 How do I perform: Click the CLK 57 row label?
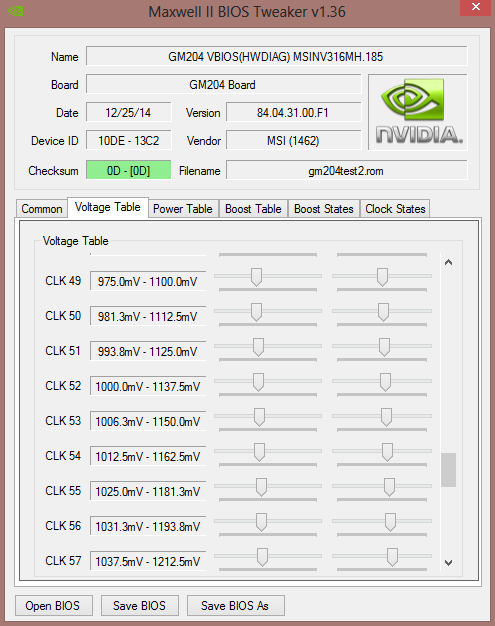click(x=63, y=561)
